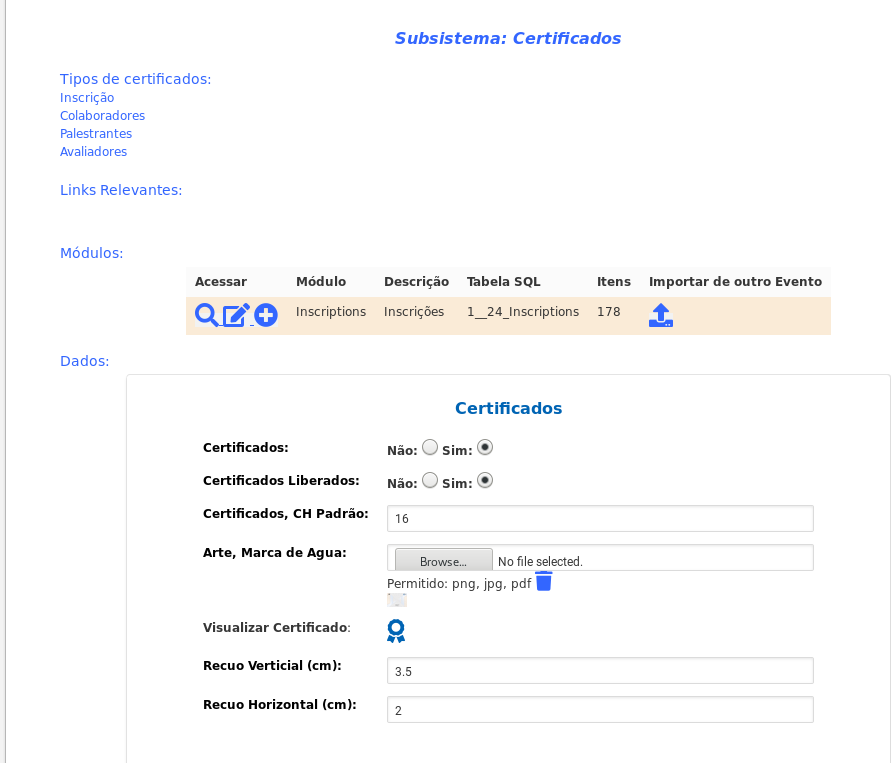Viewport: 891px width, 763px height.
Task: Select Não for Certificados Liberados
Action: [430, 481]
